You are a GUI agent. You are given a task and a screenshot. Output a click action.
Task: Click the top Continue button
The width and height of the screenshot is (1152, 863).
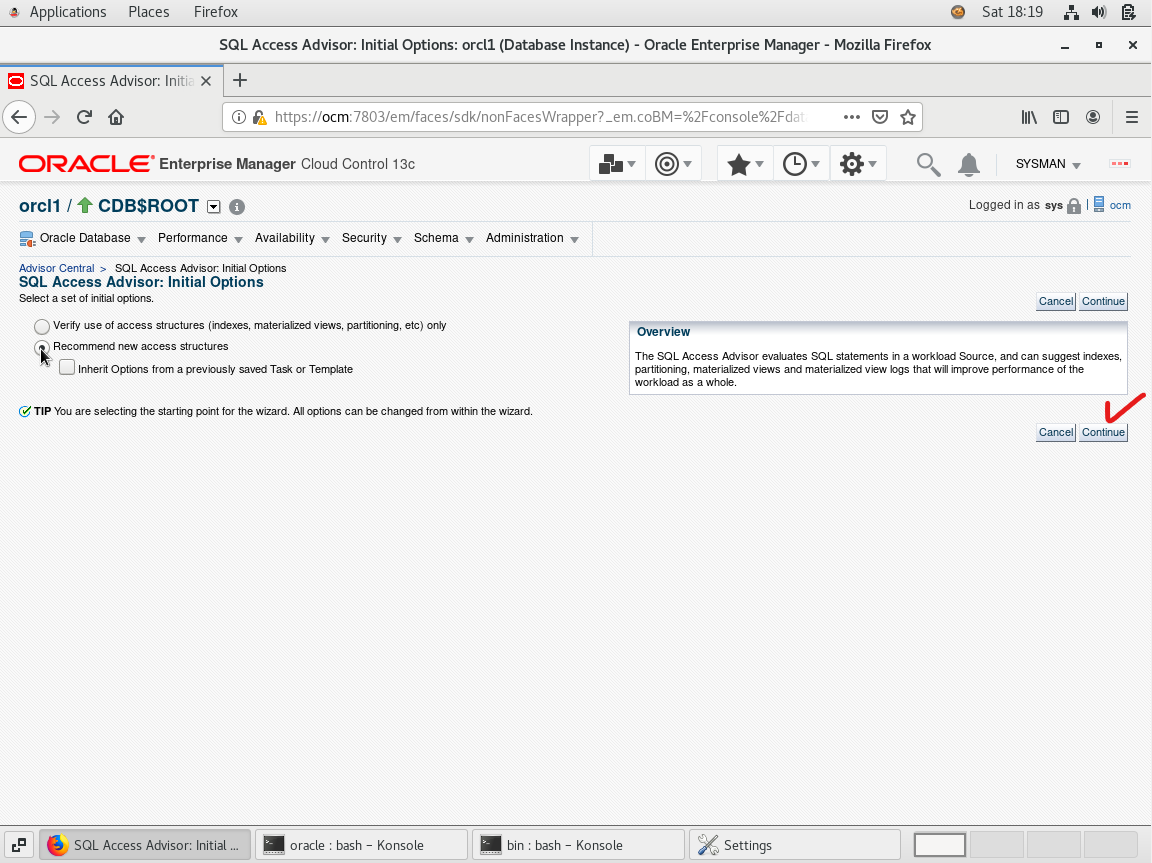tap(1103, 301)
